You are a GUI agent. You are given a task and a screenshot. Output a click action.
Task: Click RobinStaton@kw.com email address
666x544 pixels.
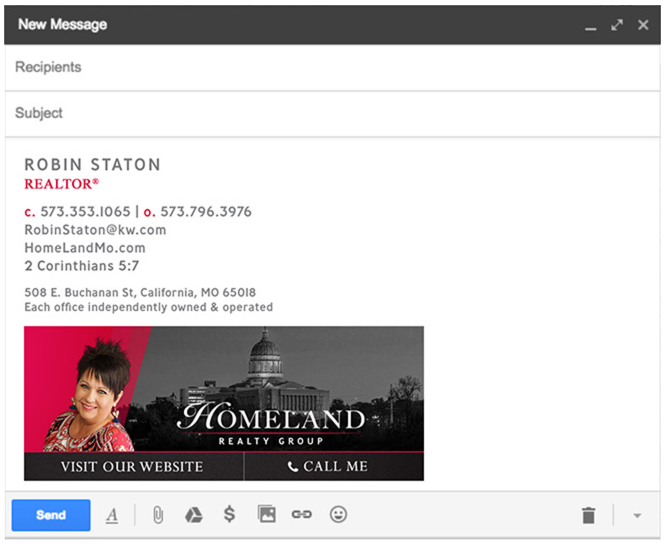95,230
